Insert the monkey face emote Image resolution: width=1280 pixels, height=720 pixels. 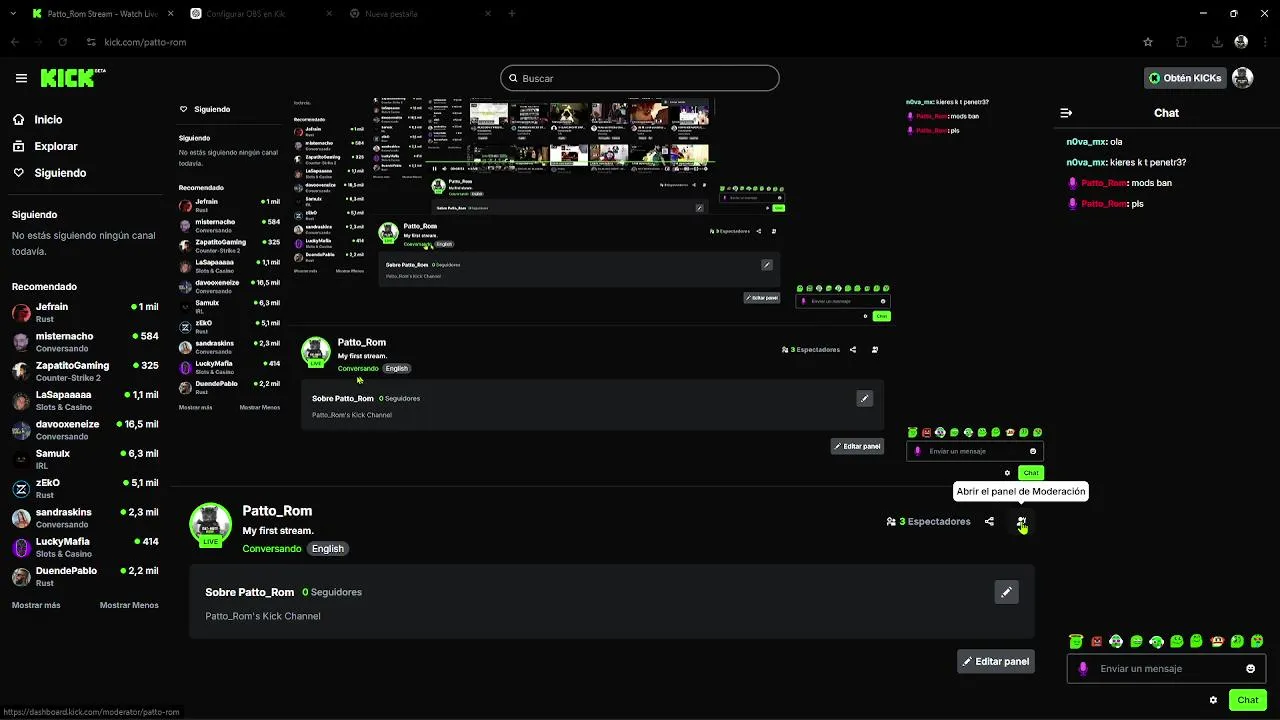[1217, 641]
